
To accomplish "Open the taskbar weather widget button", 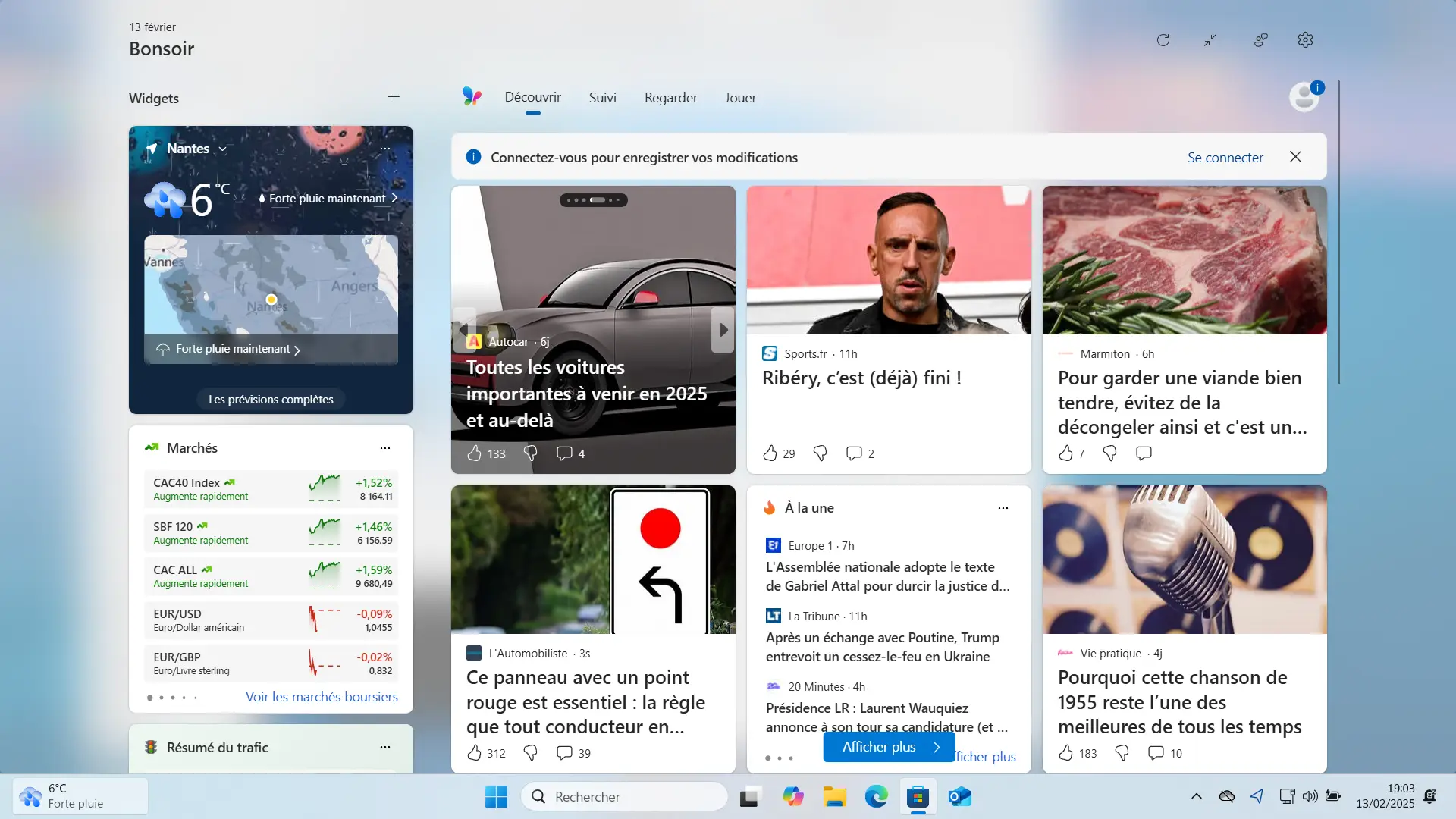I will pyautogui.click(x=80, y=796).
